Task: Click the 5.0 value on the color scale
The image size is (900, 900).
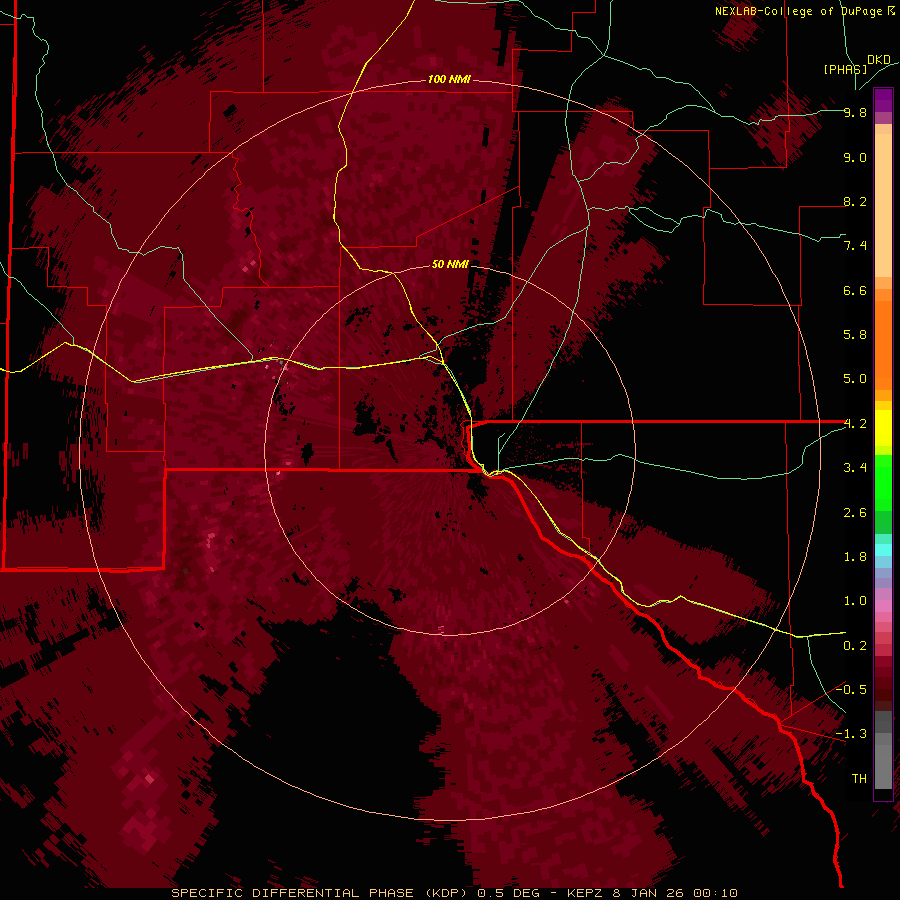Action: (855, 379)
